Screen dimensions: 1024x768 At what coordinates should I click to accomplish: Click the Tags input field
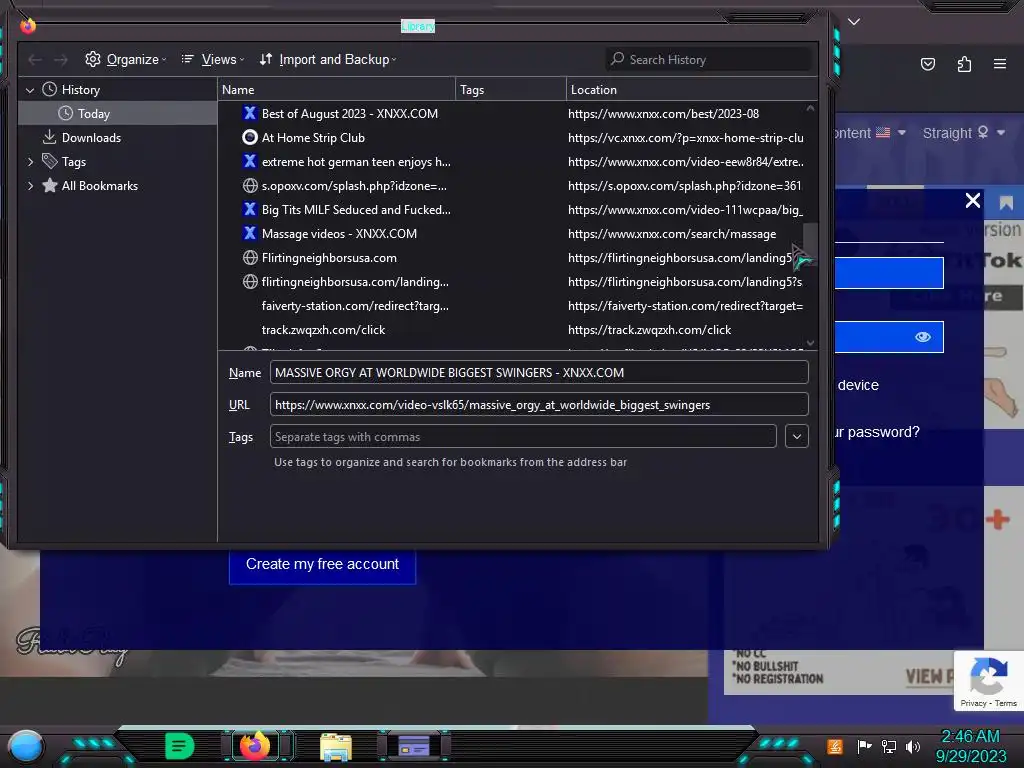pos(523,436)
